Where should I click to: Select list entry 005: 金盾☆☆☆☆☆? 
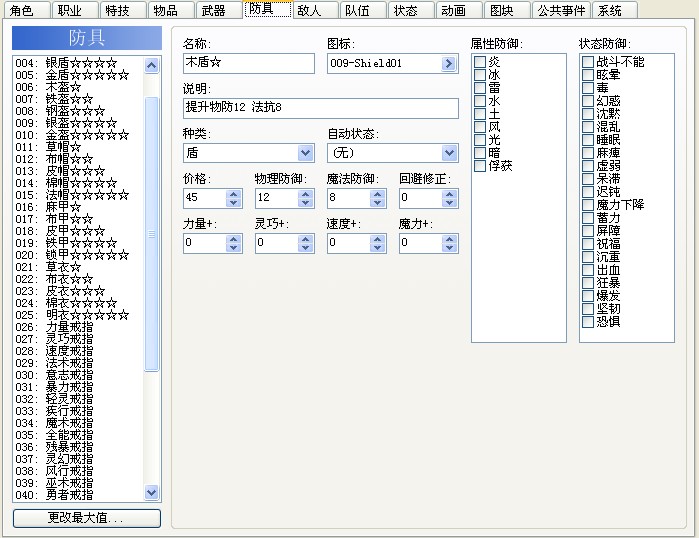(x=78, y=75)
